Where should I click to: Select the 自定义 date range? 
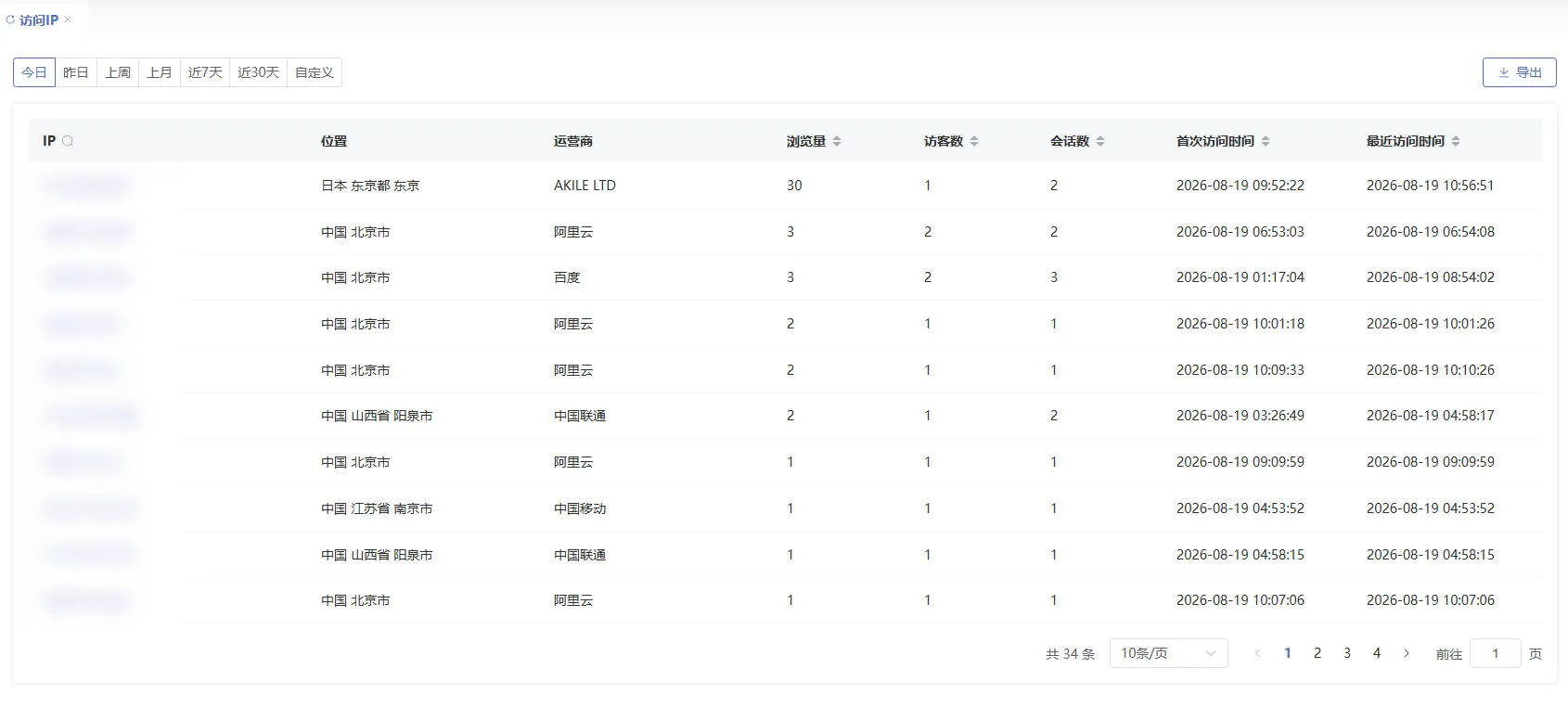(315, 72)
